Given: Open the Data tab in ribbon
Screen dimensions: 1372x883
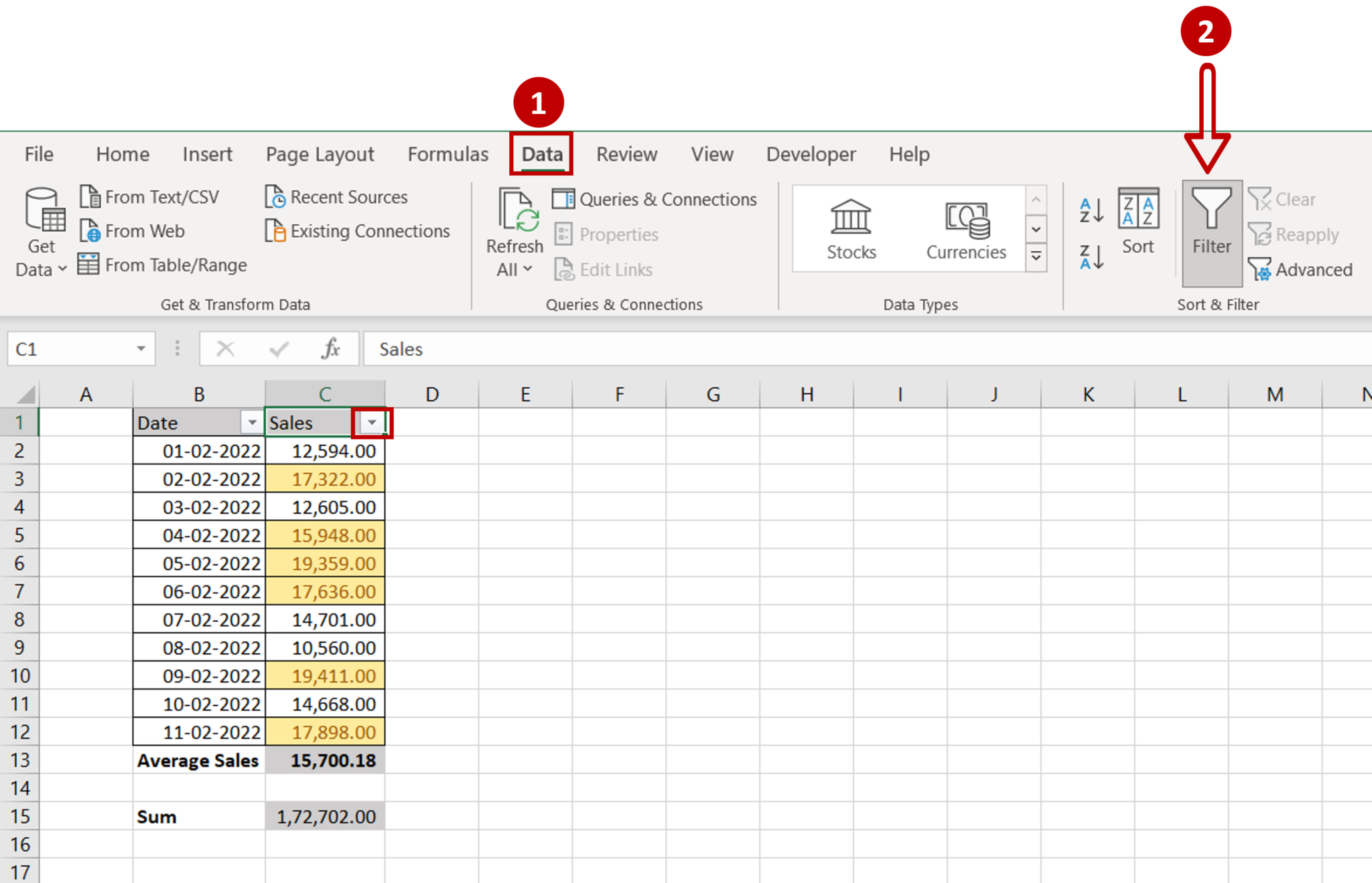Looking at the screenshot, I should [542, 154].
